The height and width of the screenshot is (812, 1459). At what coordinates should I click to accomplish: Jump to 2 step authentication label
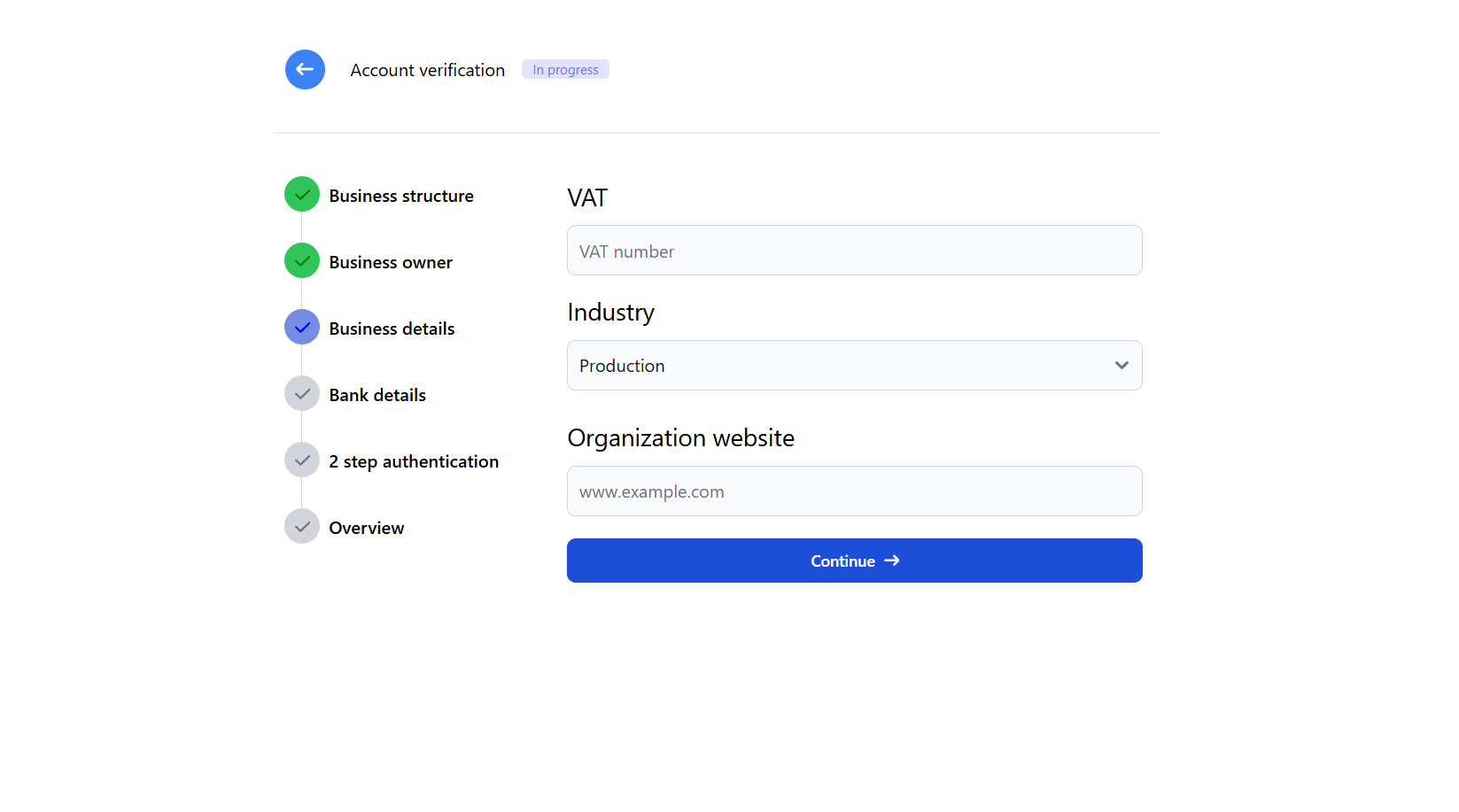[414, 461]
